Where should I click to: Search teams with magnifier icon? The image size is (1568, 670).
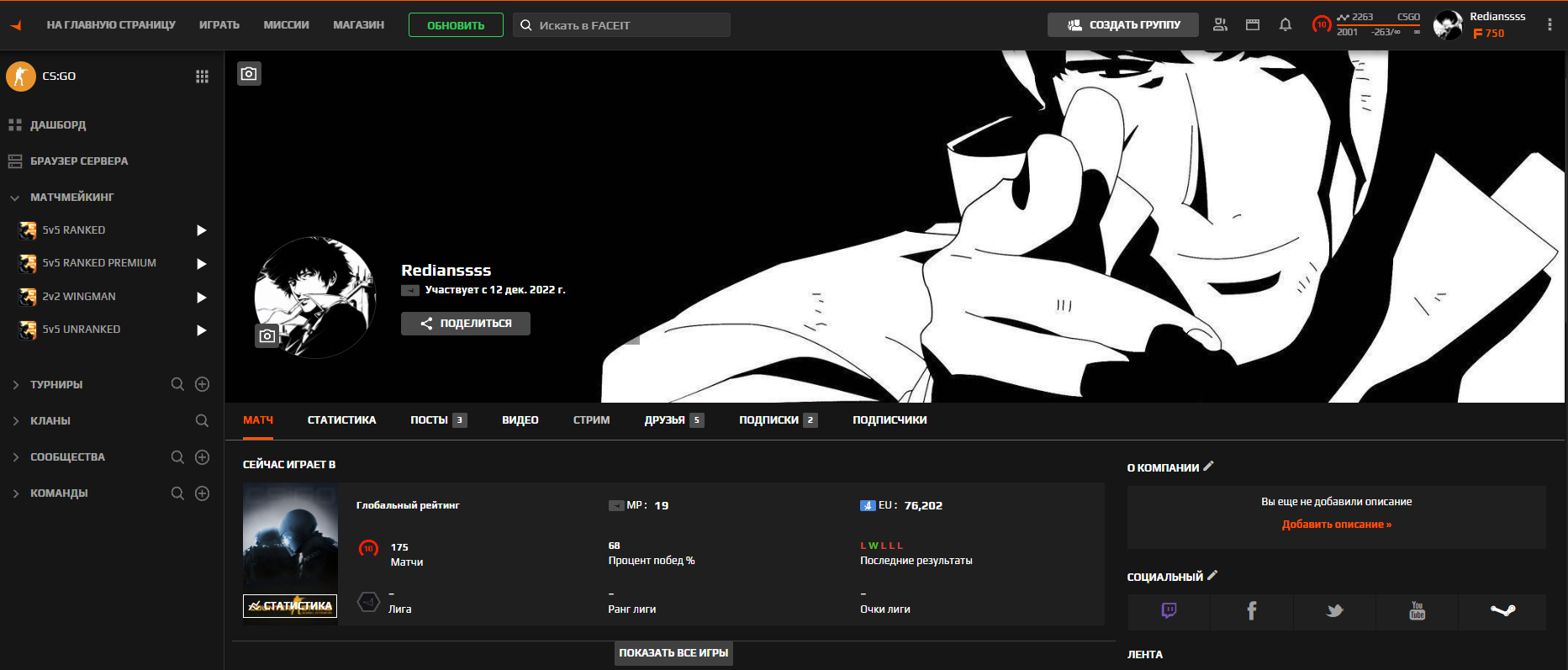pyautogui.click(x=177, y=493)
